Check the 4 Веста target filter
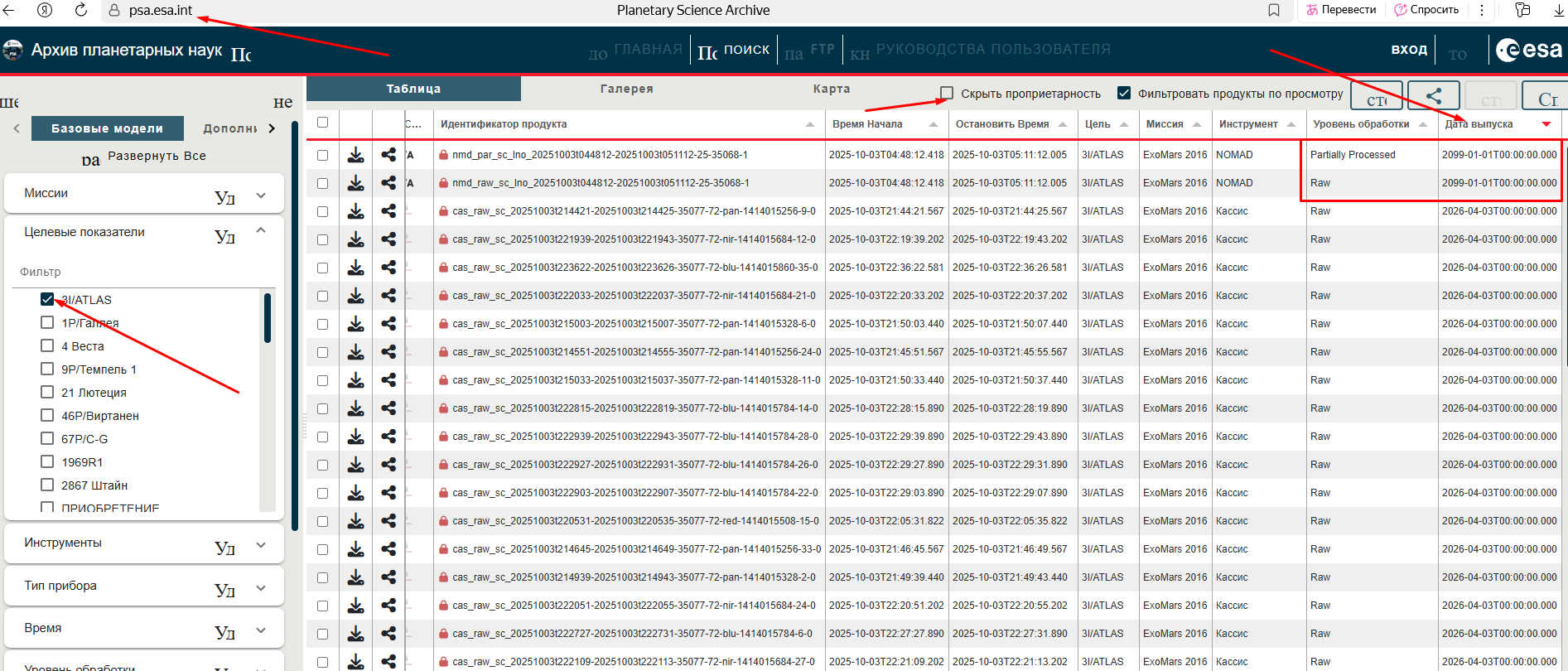This screenshot has width=1568, height=671. [47, 345]
